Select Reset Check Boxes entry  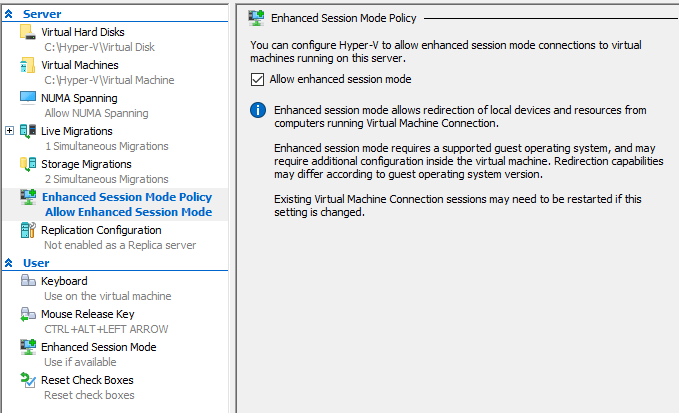pos(87,380)
